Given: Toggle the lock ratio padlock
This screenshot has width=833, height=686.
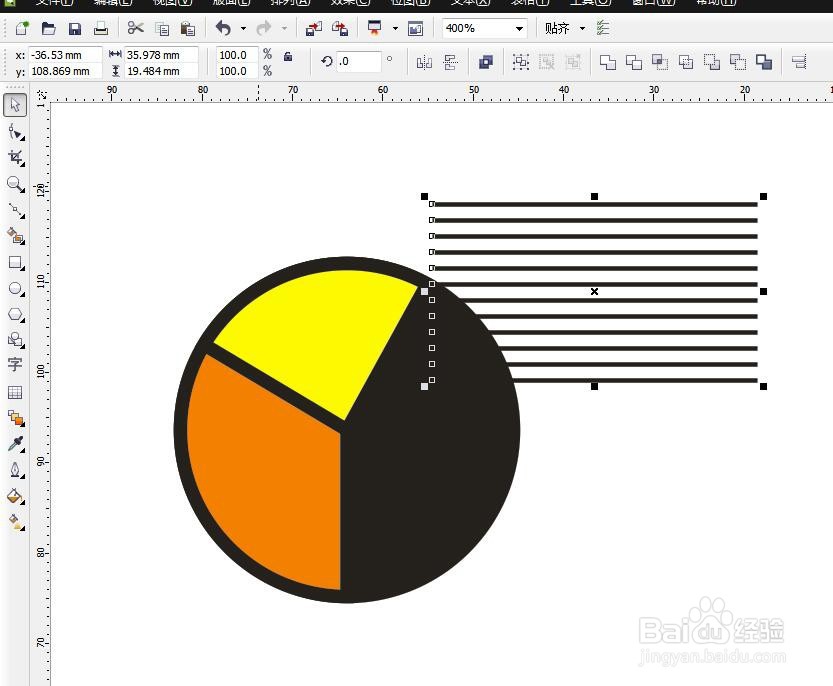Looking at the screenshot, I should pyautogui.click(x=288, y=56).
